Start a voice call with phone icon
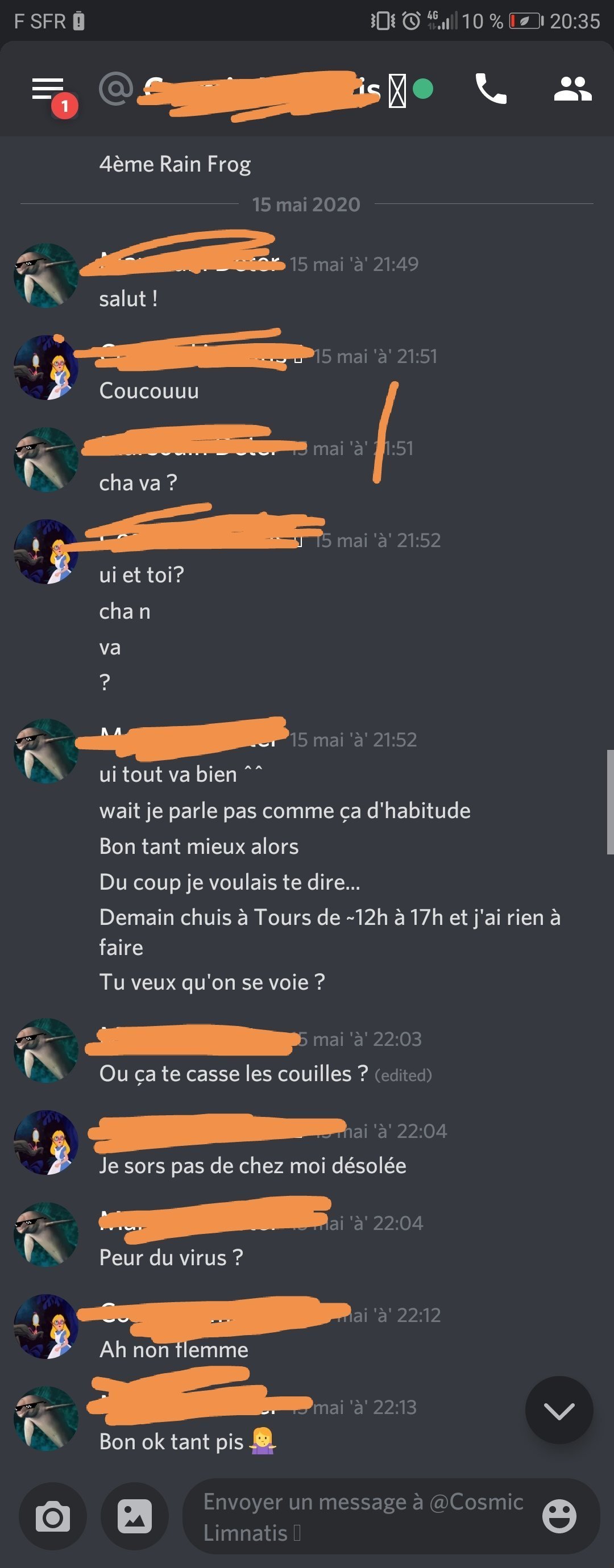This screenshot has height=1568, width=614. click(490, 89)
